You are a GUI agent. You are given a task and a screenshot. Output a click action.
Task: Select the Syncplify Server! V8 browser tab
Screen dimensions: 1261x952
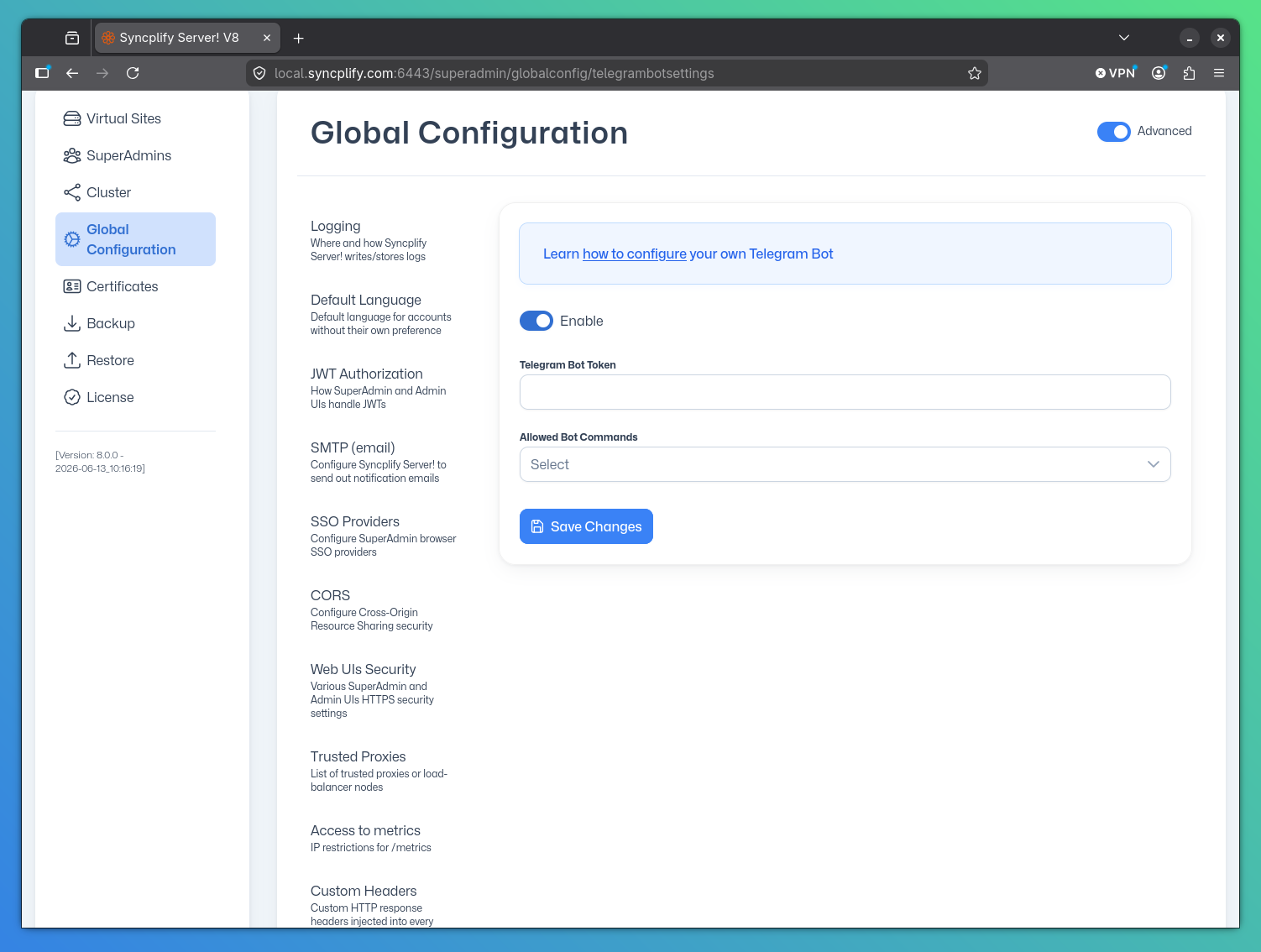pos(188,38)
